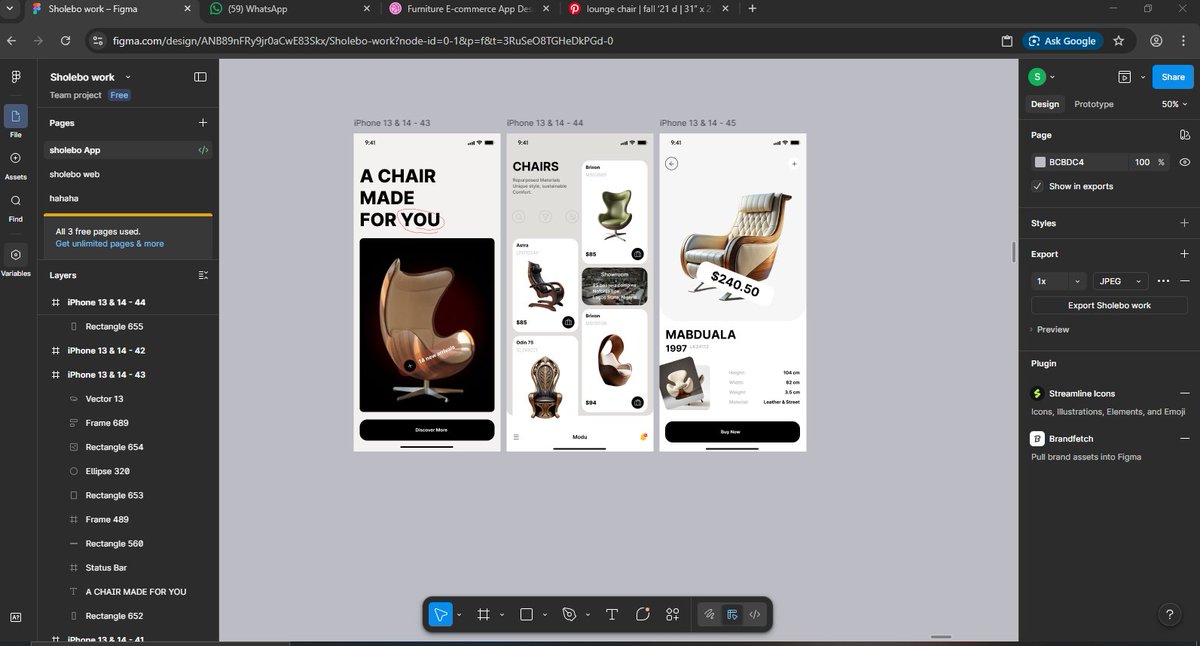Image resolution: width=1200 pixels, height=646 pixels.
Task: Switch to Furniture E-commerce App browser tab
Action: click(468, 9)
